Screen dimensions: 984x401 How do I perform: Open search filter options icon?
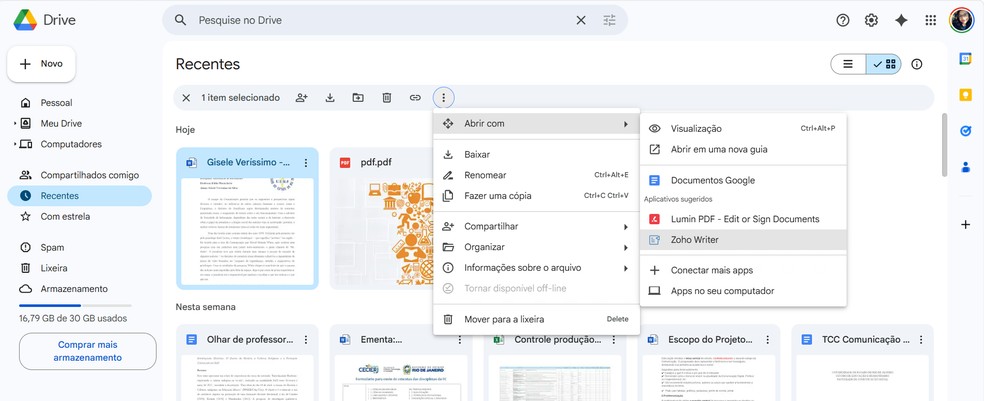pos(610,20)
